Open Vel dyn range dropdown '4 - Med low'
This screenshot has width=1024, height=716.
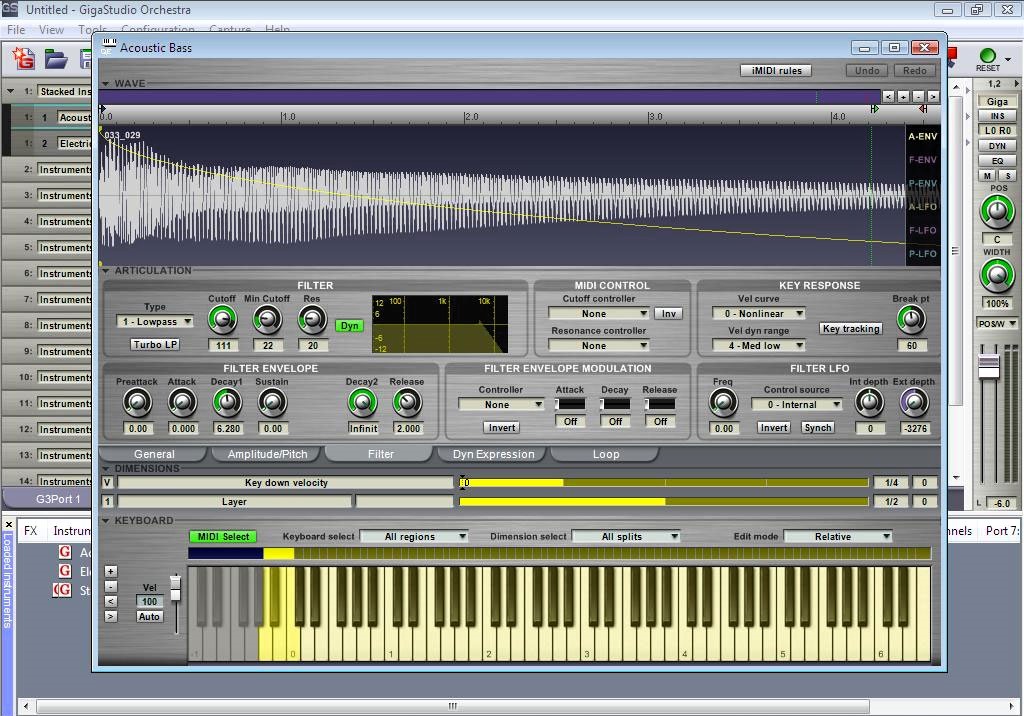point(759,346)
